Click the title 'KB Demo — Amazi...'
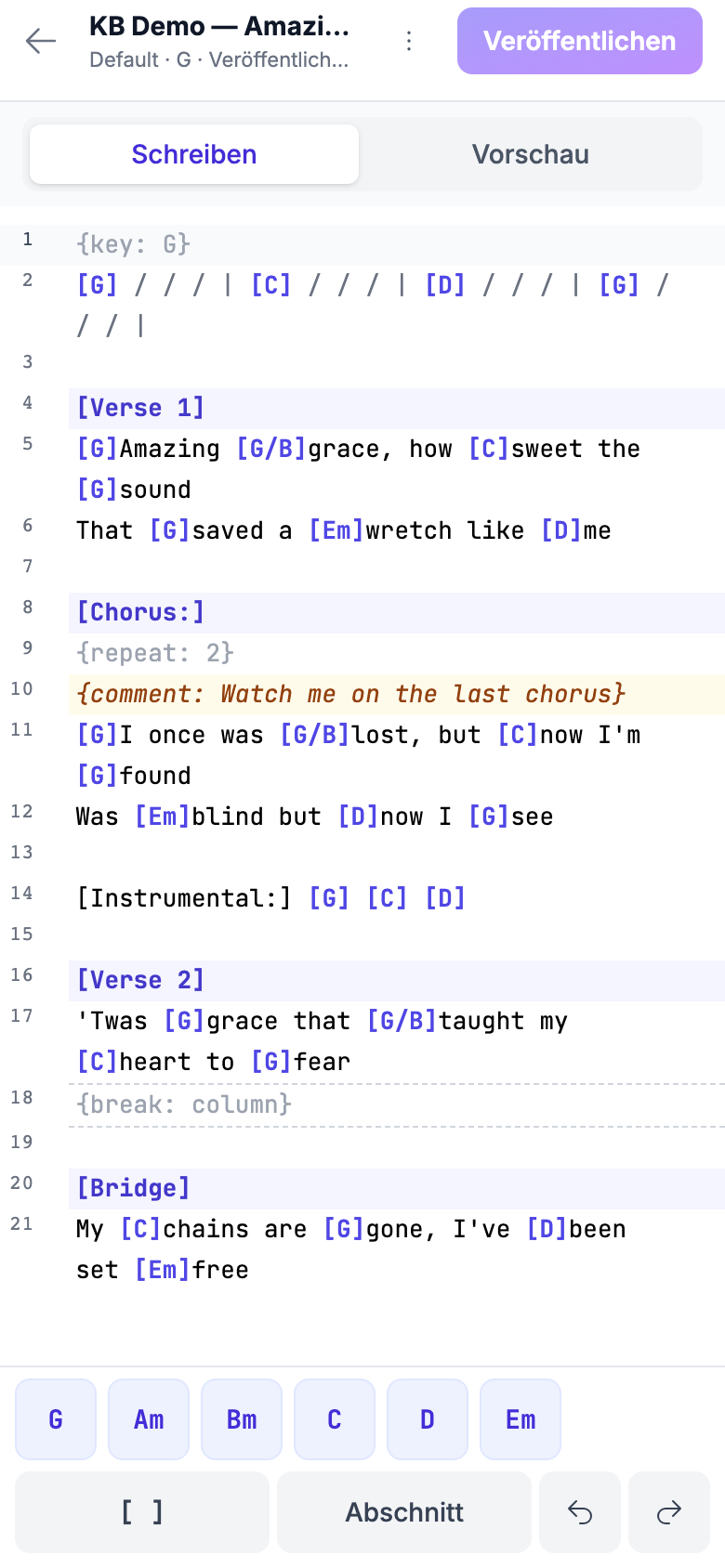Image resolution: width=725 pixels, height=1568 pixels. [219, 26]
